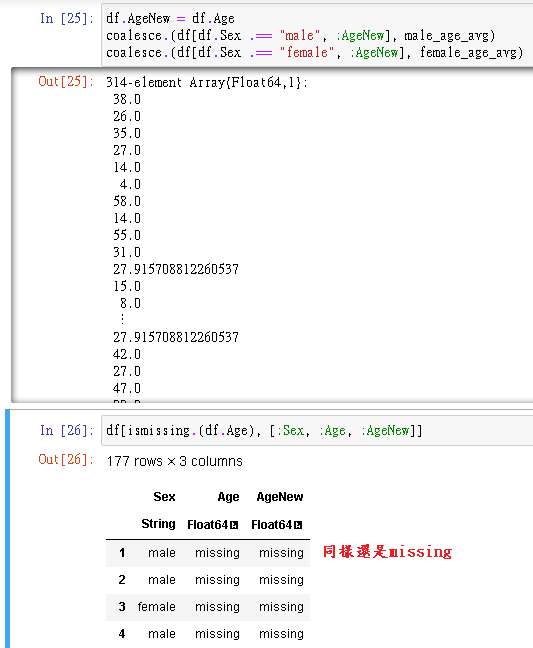This screenshot has width=533, height=648.
Task: Click 'male' in table row 1
Action: pos(162,553)
